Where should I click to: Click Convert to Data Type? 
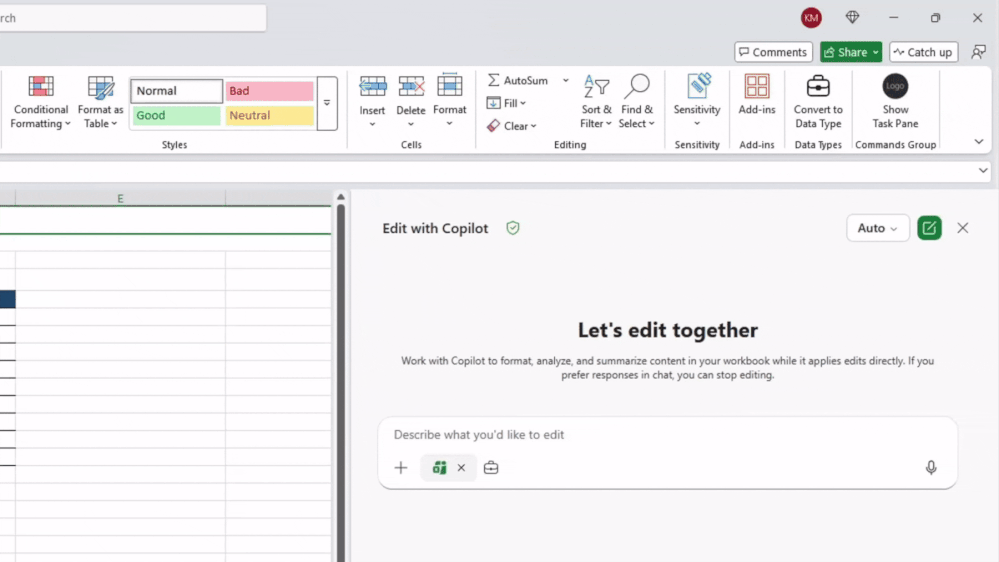818,102
